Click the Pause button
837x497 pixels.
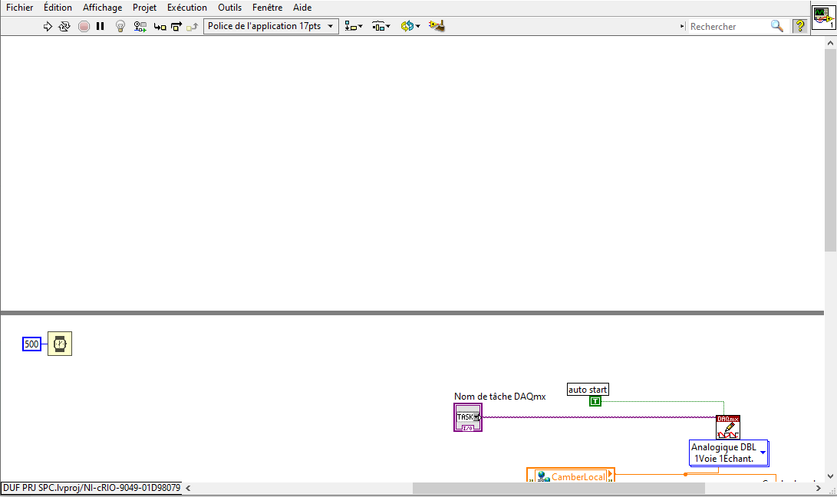coord(100,26)
